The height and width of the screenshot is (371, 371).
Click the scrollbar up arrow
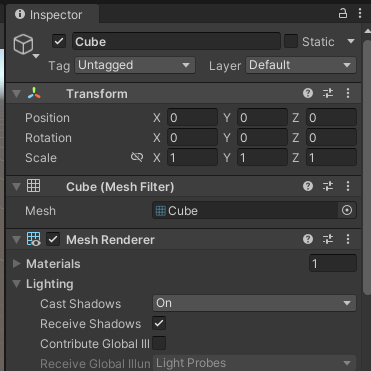click(x=367, y=31)
